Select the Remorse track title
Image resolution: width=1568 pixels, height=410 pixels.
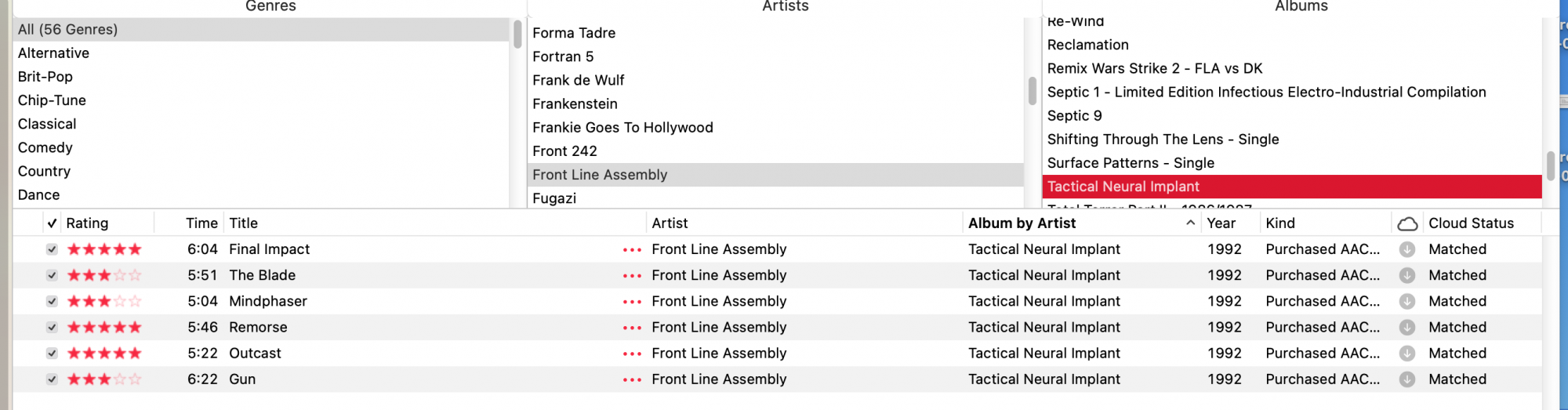(x=258, y=327)
